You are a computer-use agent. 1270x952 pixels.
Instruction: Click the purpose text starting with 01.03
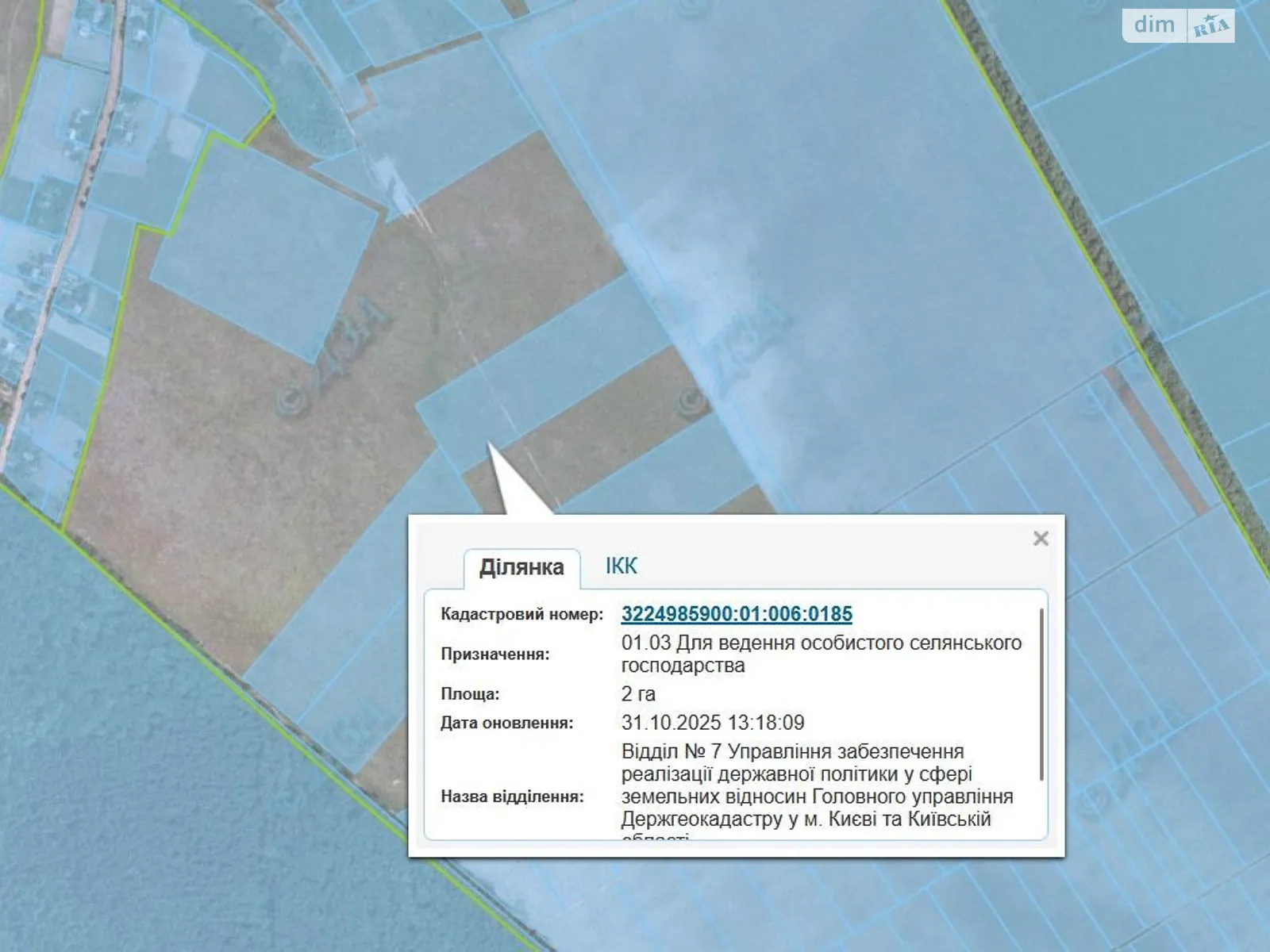[x=821, y=654]
